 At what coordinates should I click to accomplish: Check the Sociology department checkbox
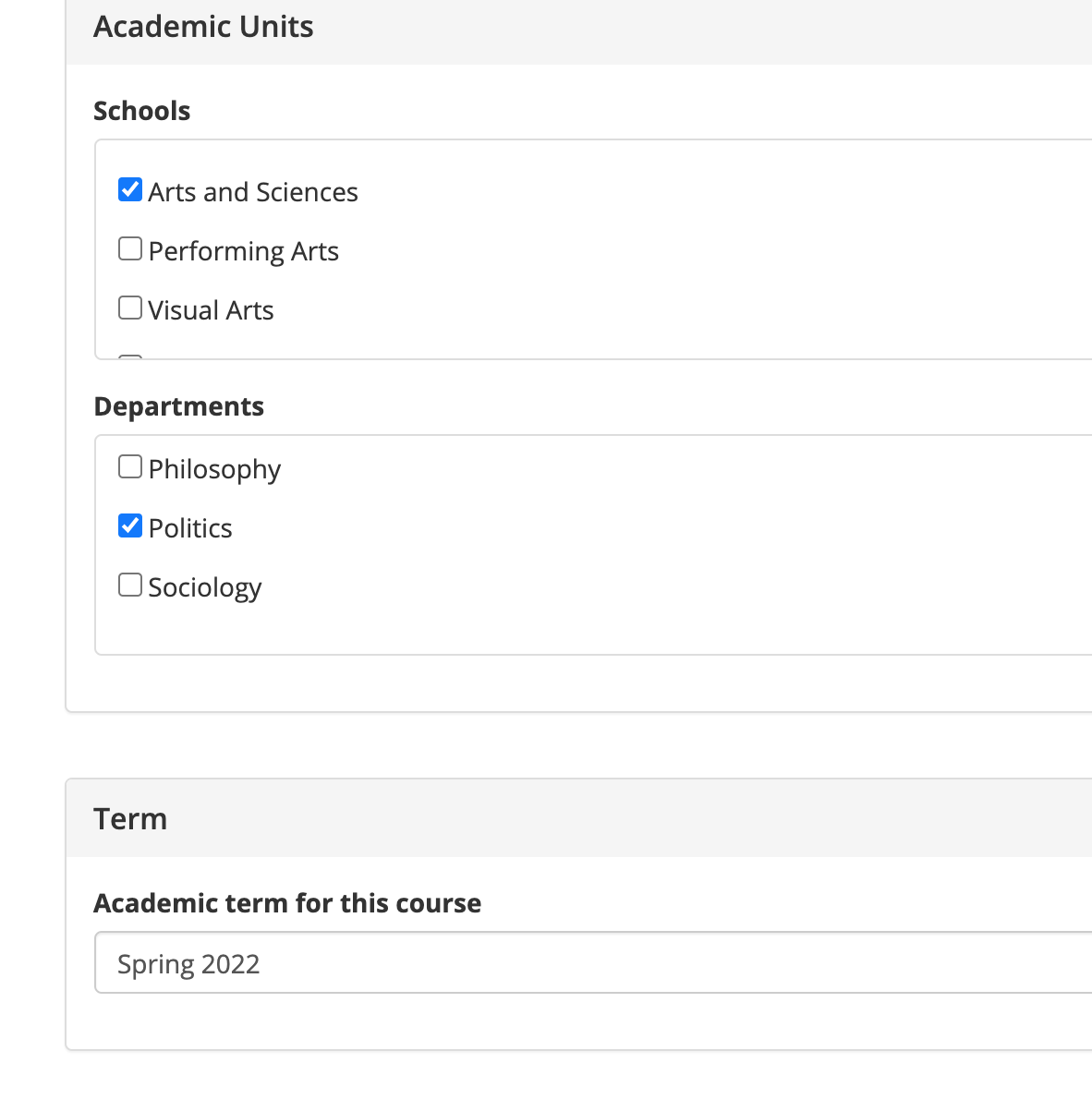pyautogui.click(x=130, y=586)
